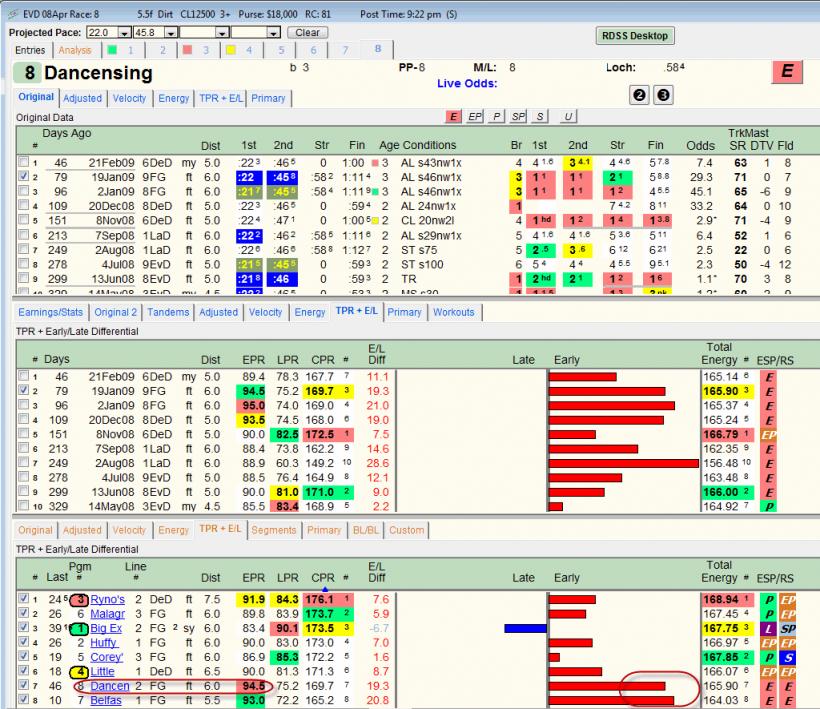
Task: Select the EP filter in Original Data
Action: tap(475, 117)
